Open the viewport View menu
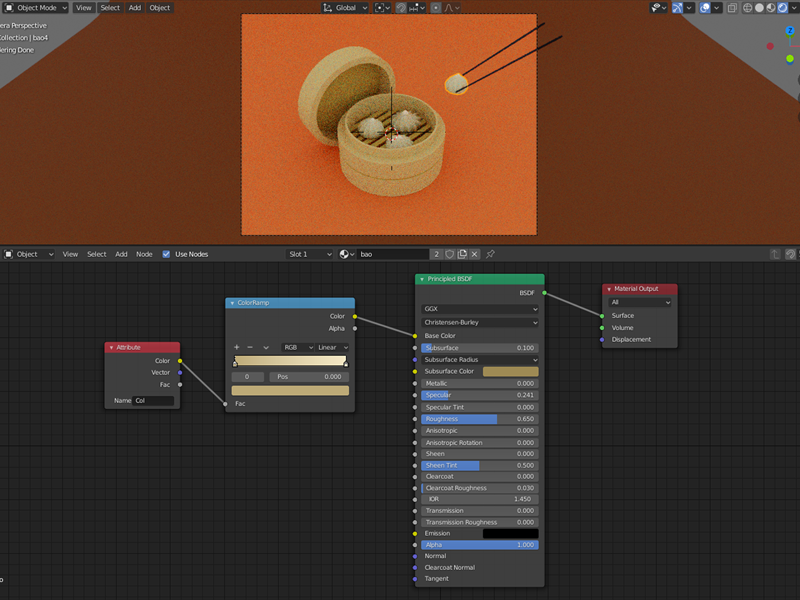Screen dimensions: 800x600 [84, 8]
